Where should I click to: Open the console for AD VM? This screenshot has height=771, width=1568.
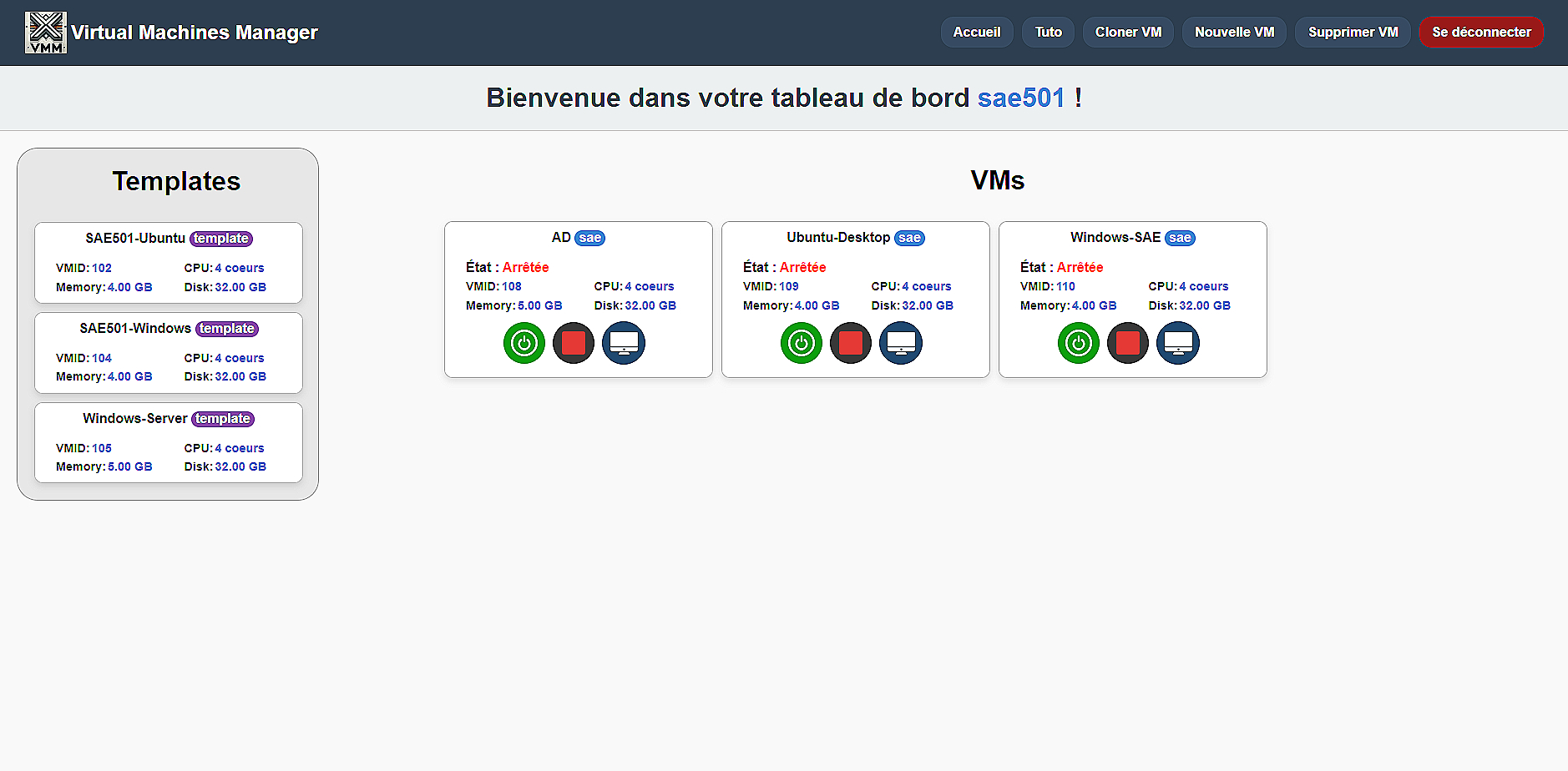[x=624, y=343]
